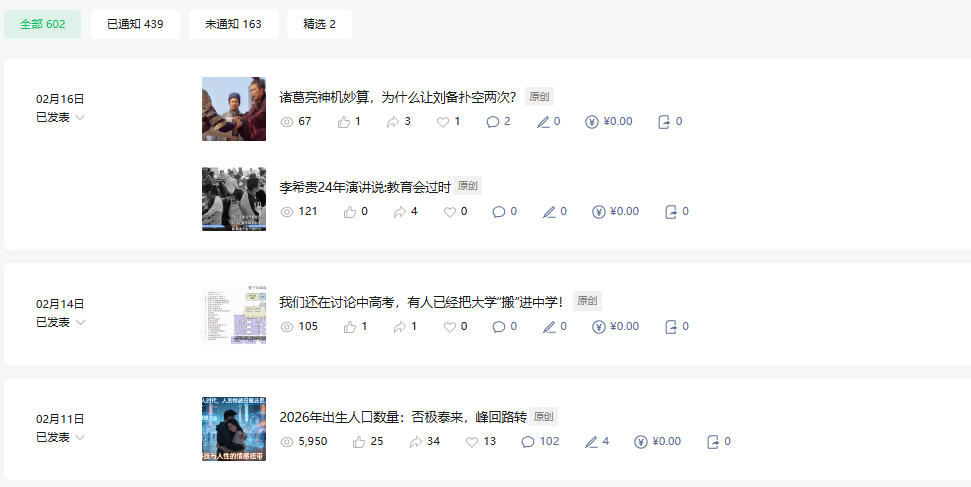The image size is (971, 487).
Task: Expand 已发表 dropdown for 02月11日
Action: [x=61, y=438]
